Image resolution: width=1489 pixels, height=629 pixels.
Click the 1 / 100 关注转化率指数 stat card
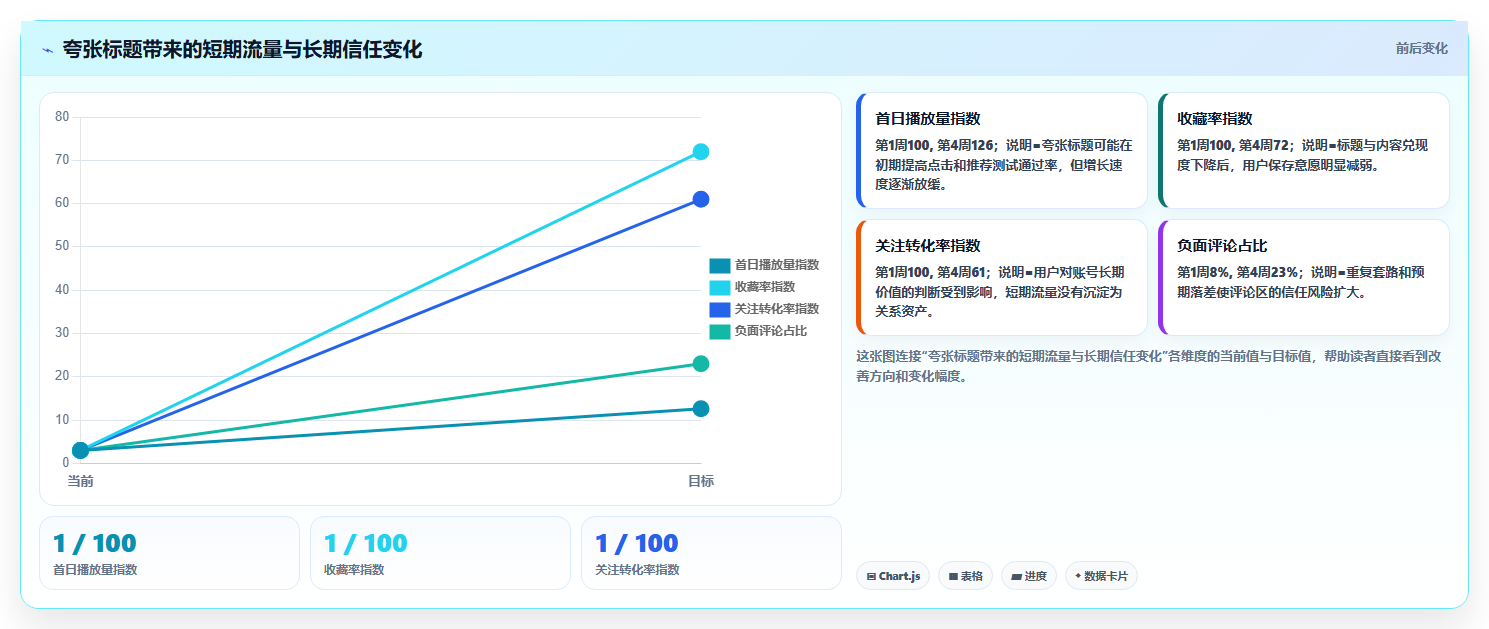(x=711, y=553)
